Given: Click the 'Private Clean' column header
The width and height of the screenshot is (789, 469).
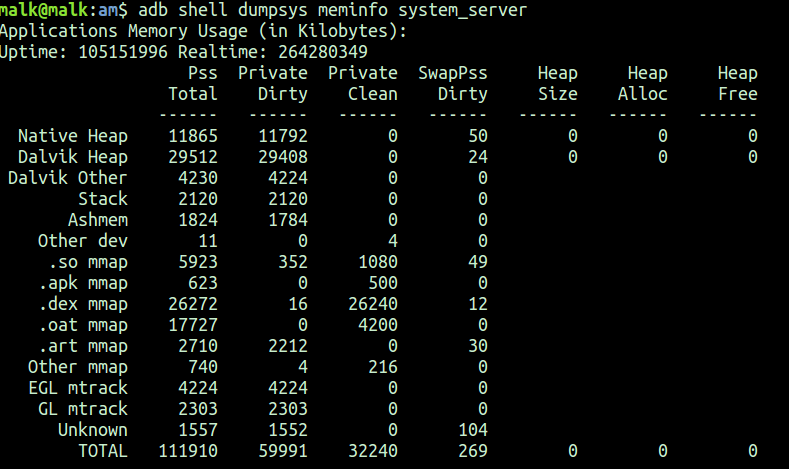Looking at the screenshot, I should tap(363, 84).
